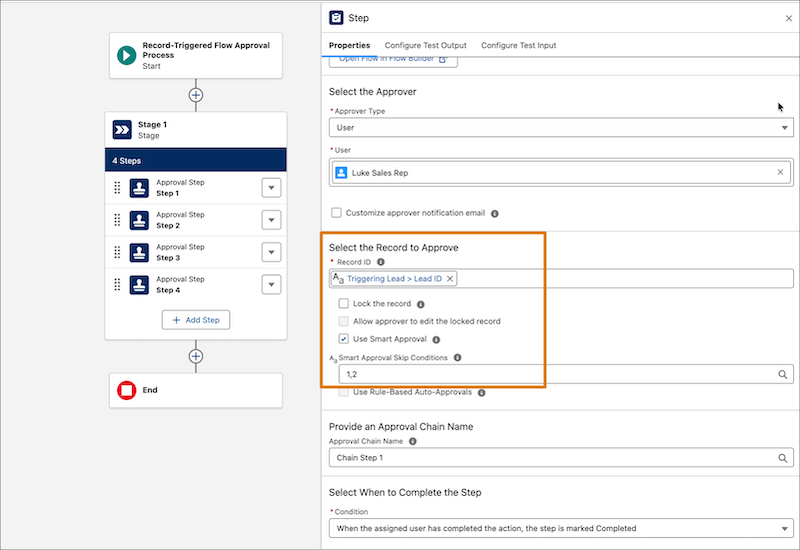Screen dimensions: 800x550
Task: Show info tooltip for Lock the record
Action: click(420, 305)
